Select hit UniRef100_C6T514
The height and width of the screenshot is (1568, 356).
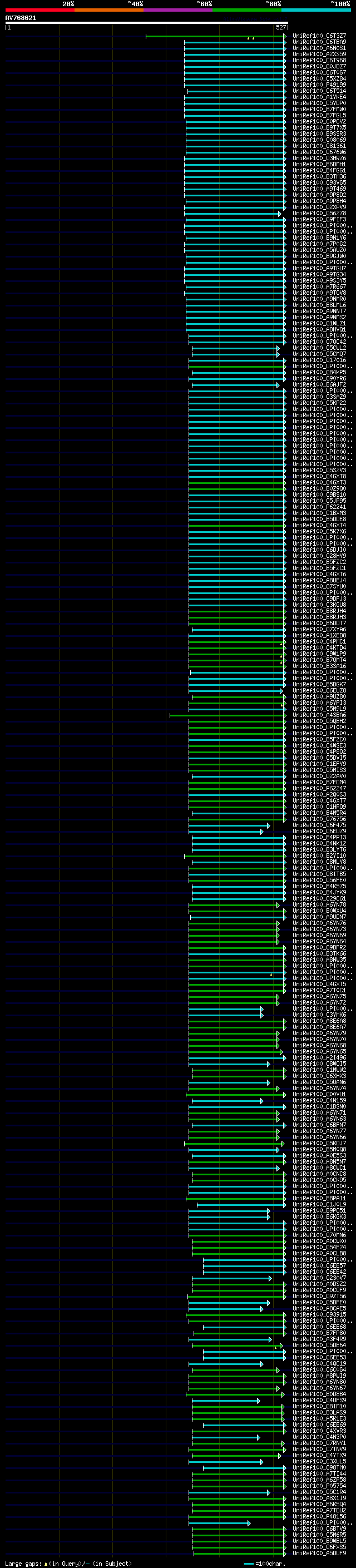point(319,91)
